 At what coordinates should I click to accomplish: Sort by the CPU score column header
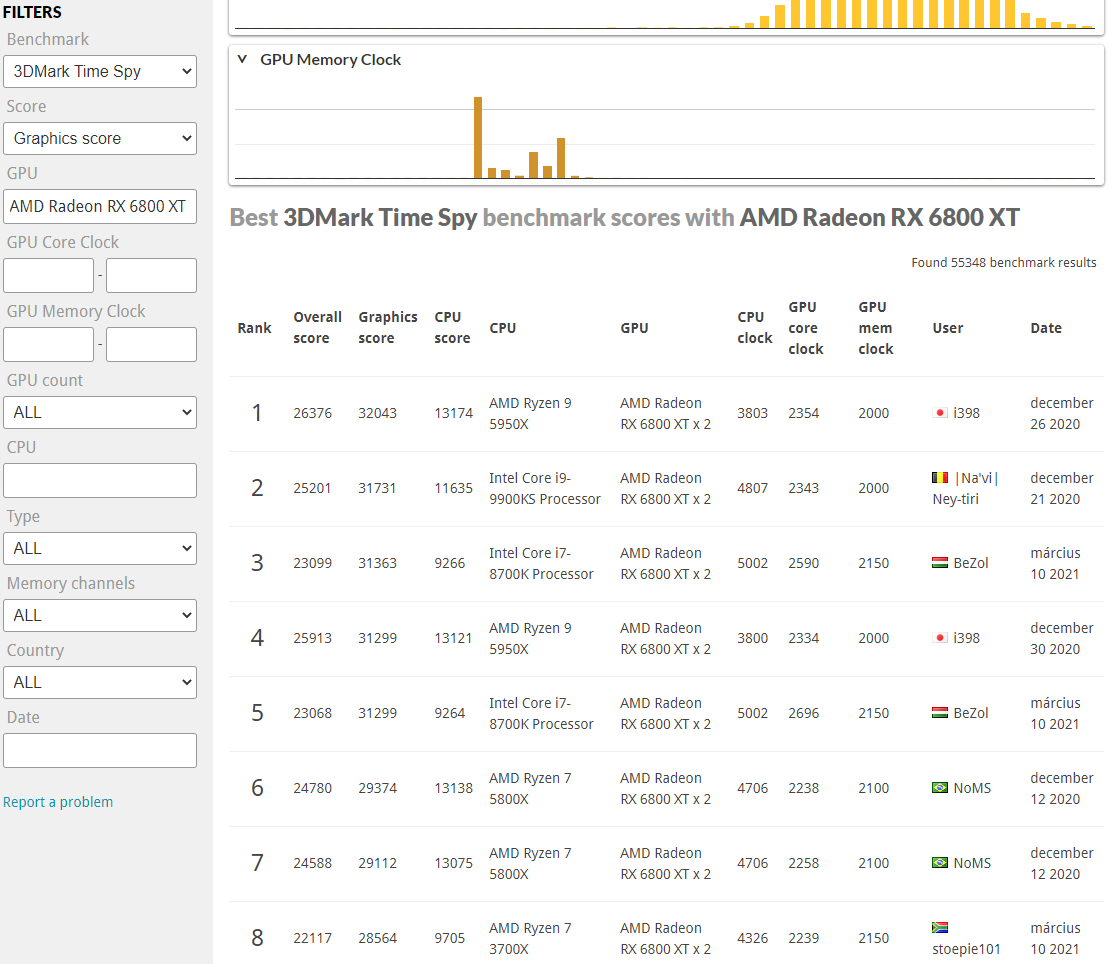click(452, 328)
